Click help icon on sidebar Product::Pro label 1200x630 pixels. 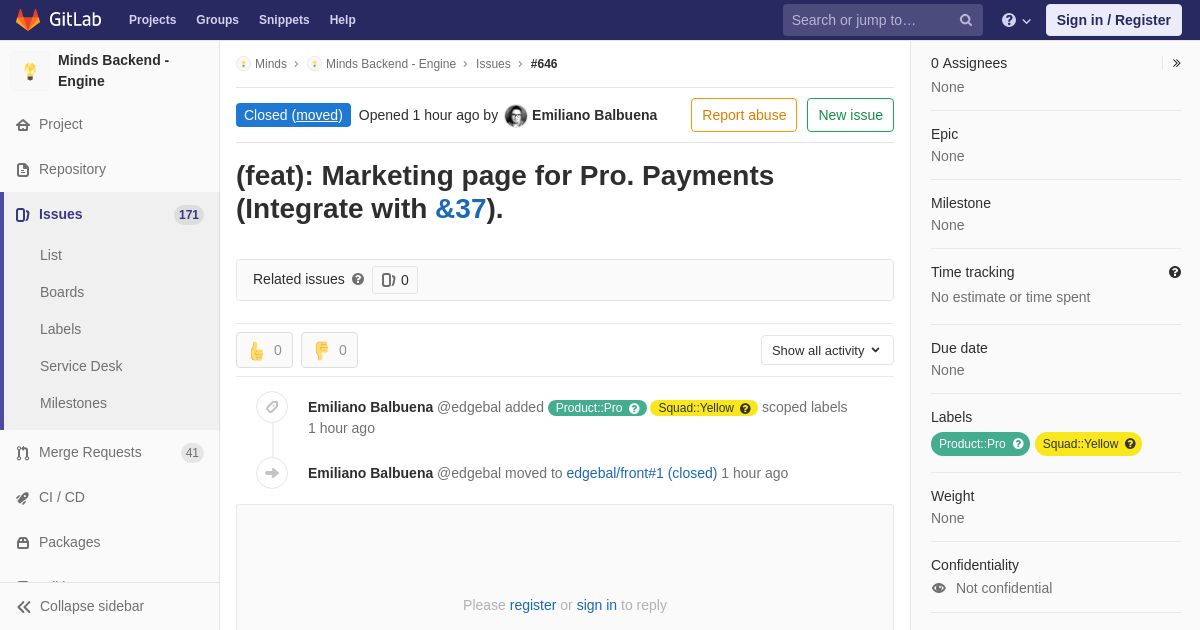[x=1019, y=444]
